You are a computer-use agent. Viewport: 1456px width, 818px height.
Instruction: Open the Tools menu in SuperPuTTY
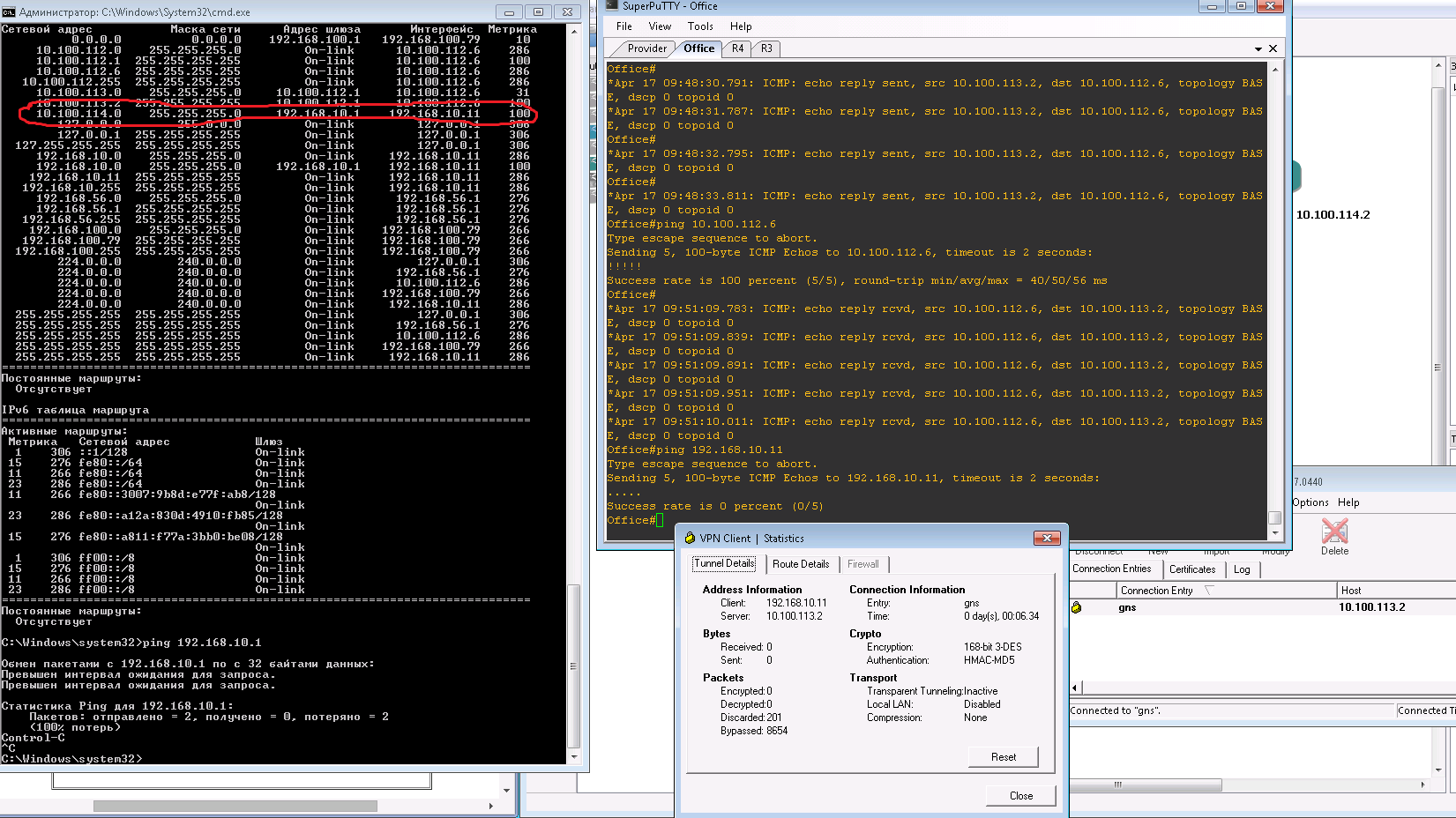700,26
